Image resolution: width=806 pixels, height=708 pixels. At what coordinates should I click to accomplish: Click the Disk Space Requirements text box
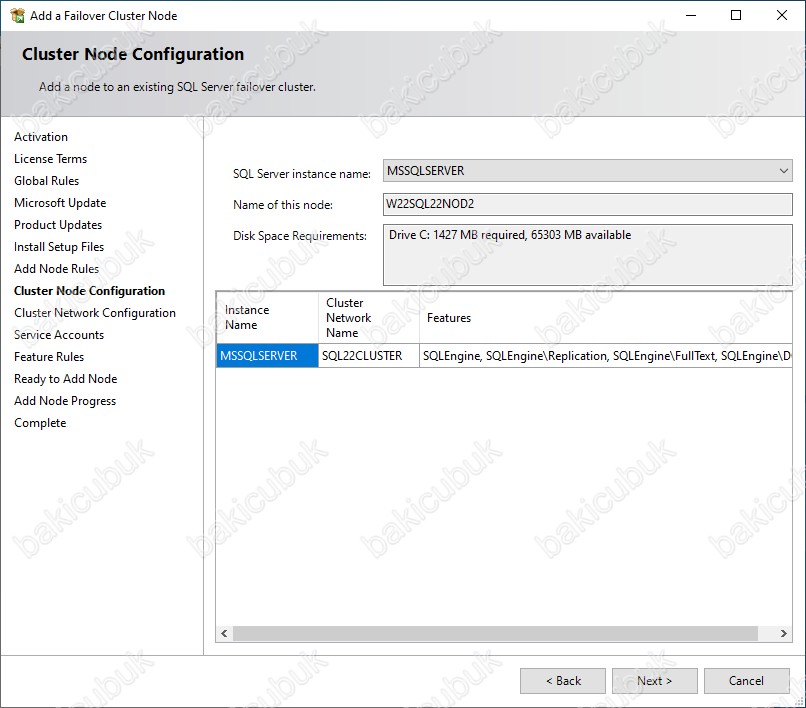pyautogui.click(x=587, y=255)
